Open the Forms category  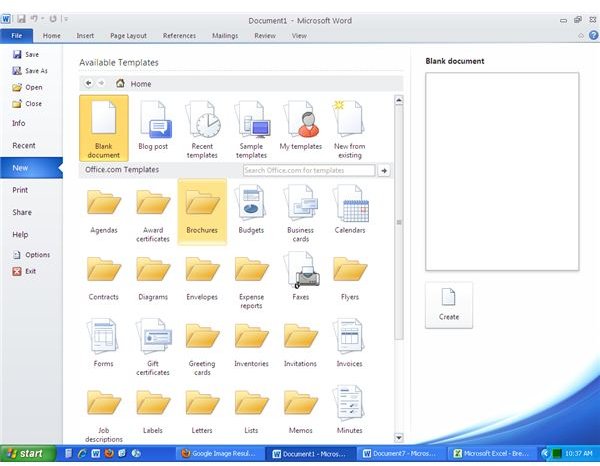coord(104,343)
